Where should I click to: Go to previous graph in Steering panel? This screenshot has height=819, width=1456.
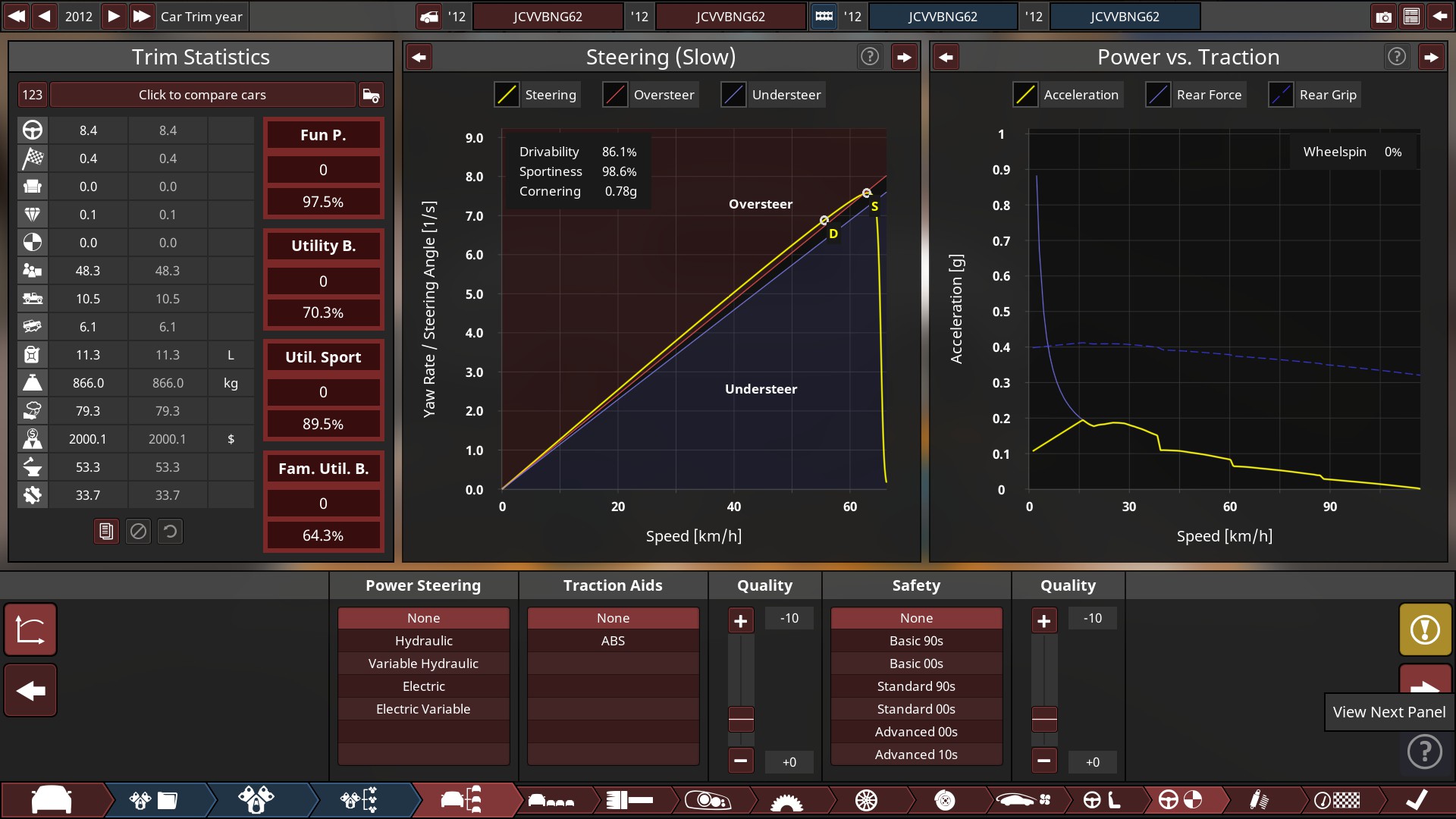419,57
